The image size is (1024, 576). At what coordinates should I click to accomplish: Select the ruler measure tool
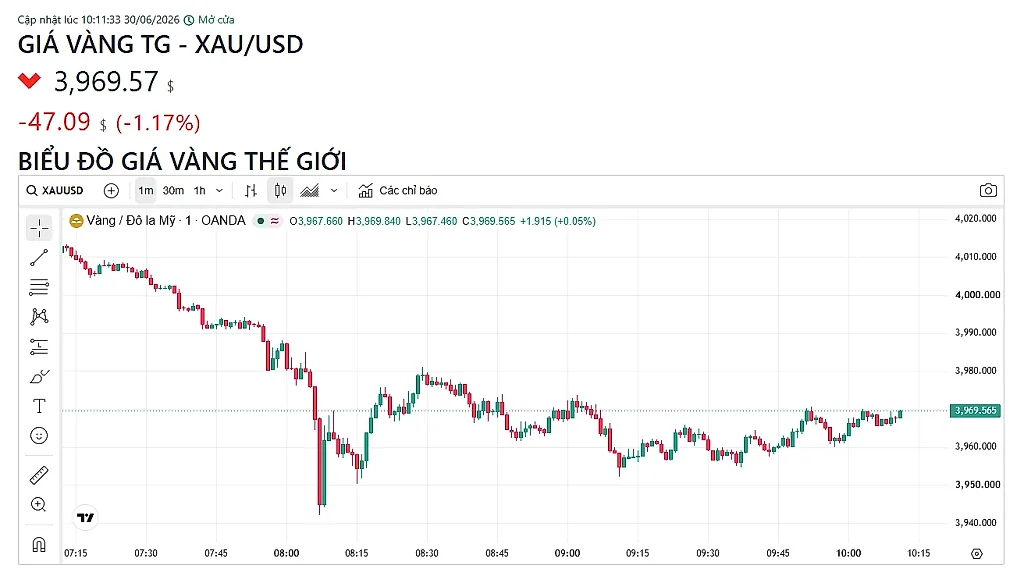[x=39, y=475]
